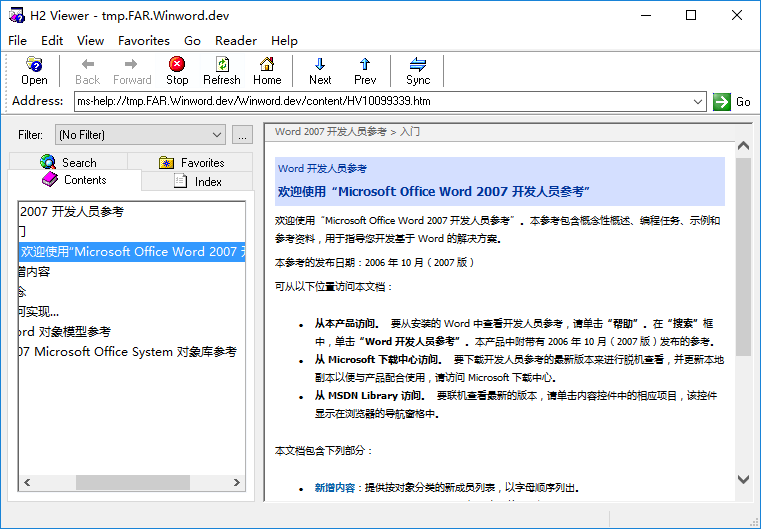Jump to the Next topic

coord(320,71)
